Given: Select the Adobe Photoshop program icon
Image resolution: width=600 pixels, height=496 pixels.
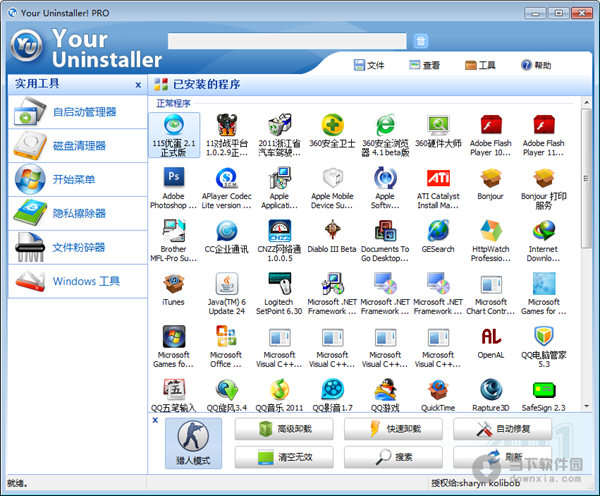Looking at the screenshot, I should point(173,188).
